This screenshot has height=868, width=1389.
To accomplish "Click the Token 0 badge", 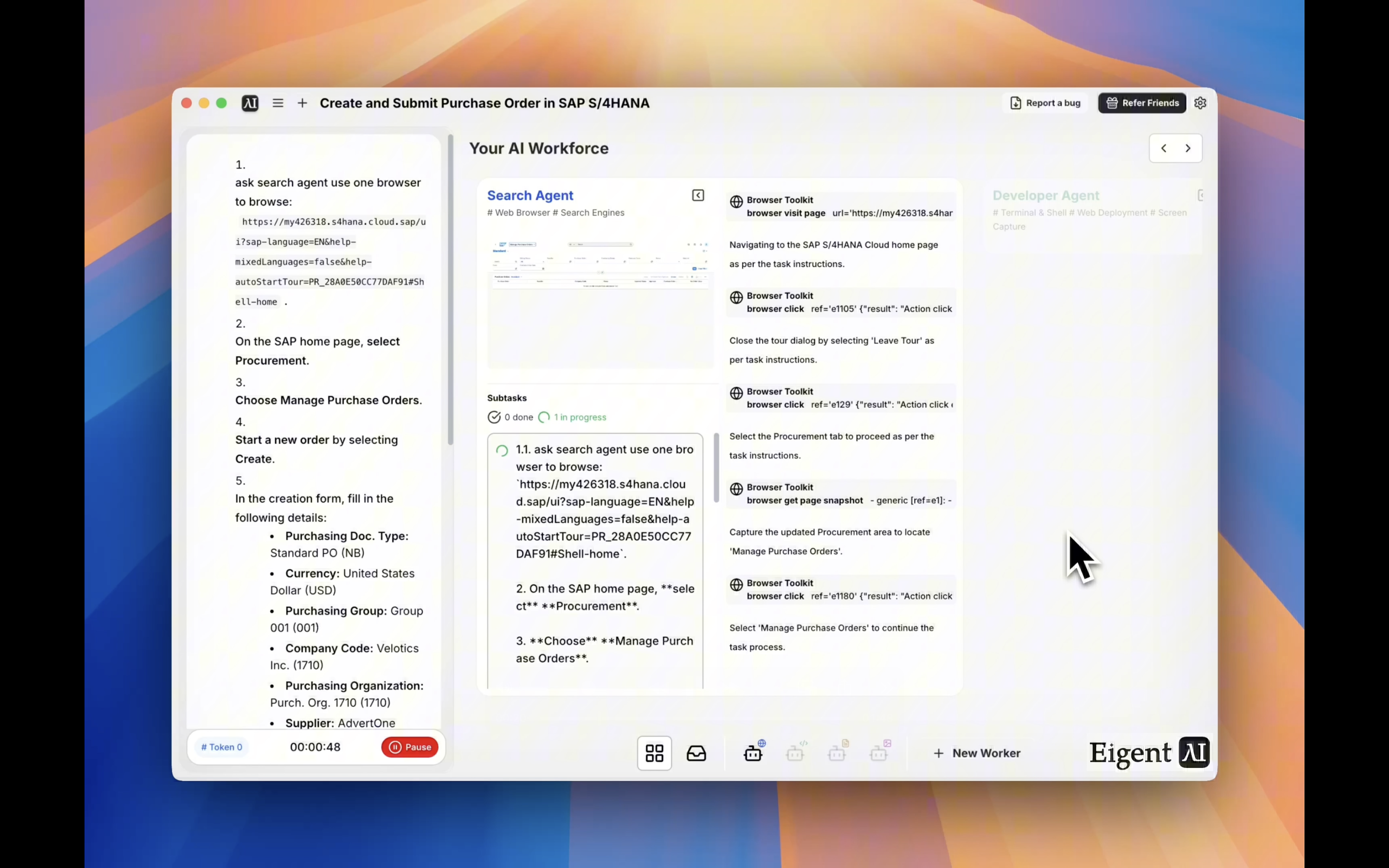I will point(221,747).
